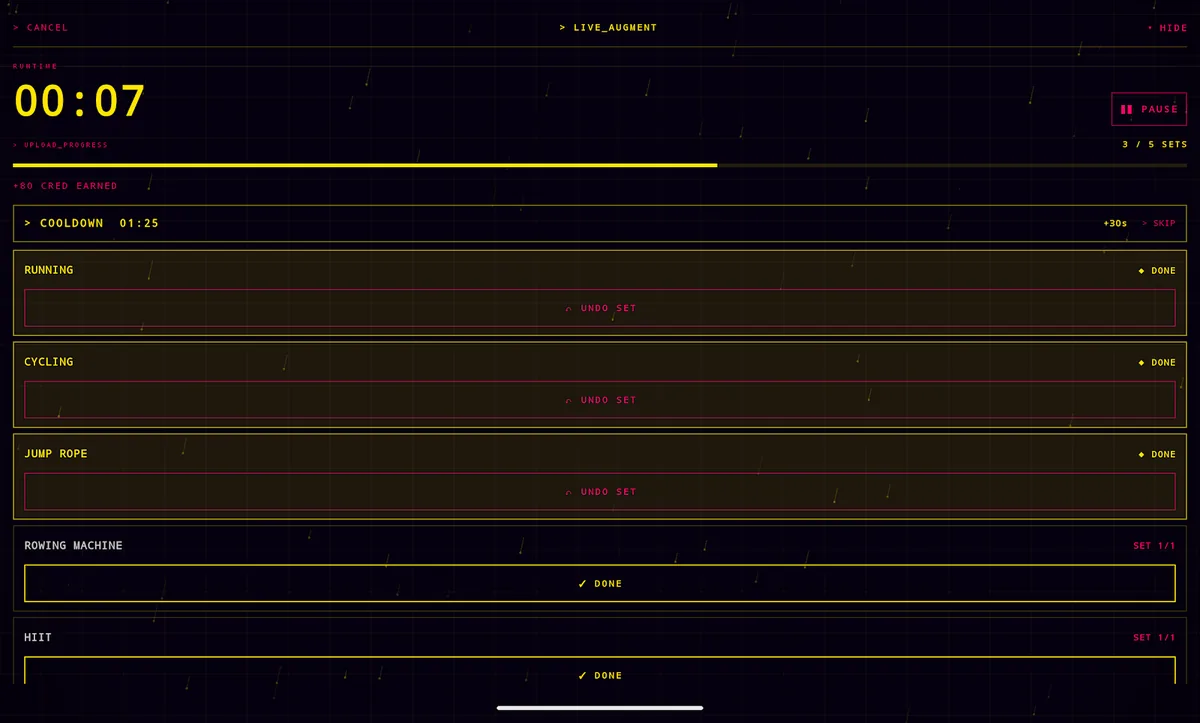Click the Jump Rope DONE status marker
Image resolution: width=1200 pixels, height=723 pixels.
(x=1157, y=455)
